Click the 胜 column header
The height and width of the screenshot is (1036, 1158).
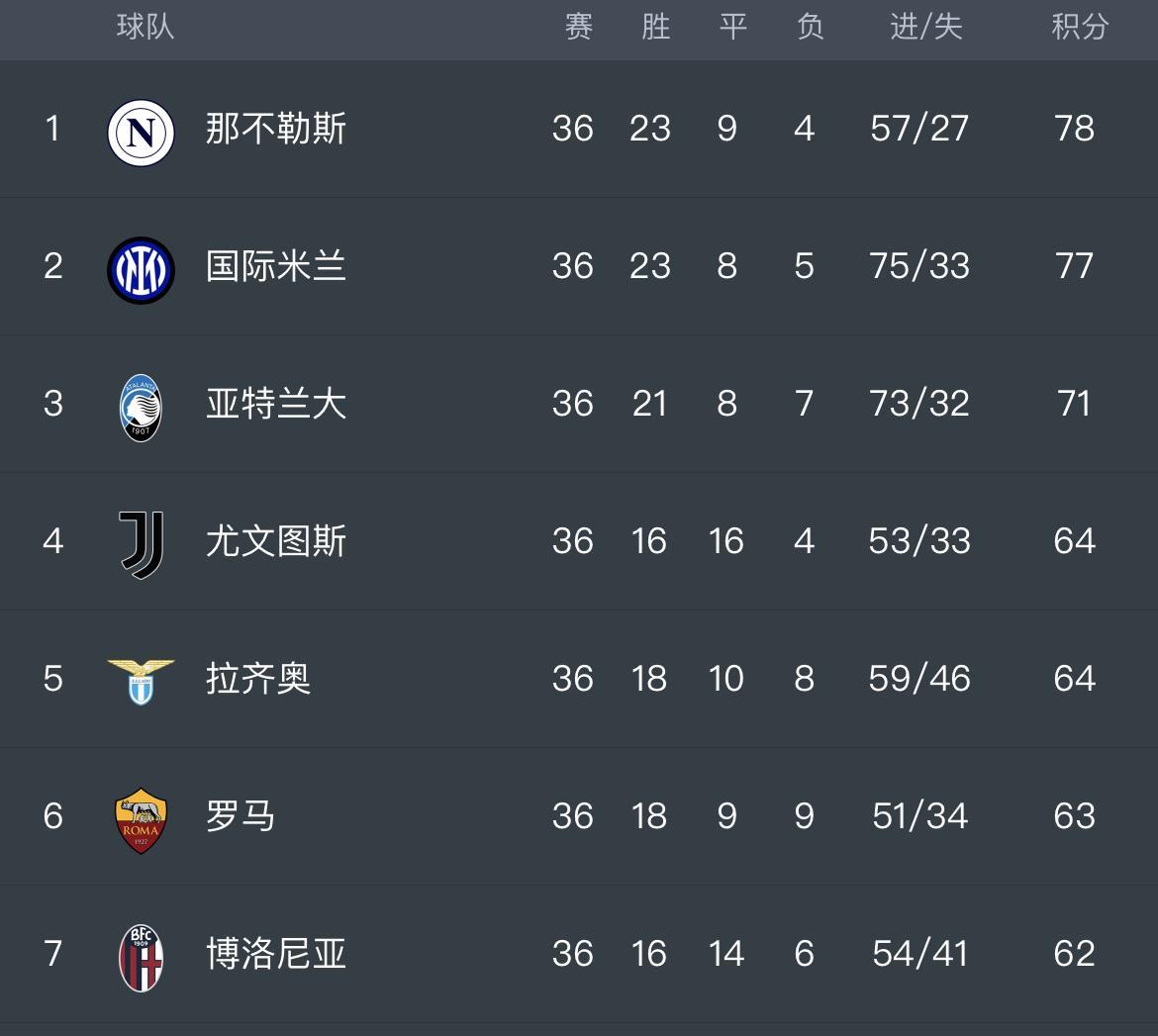point(656,28)
